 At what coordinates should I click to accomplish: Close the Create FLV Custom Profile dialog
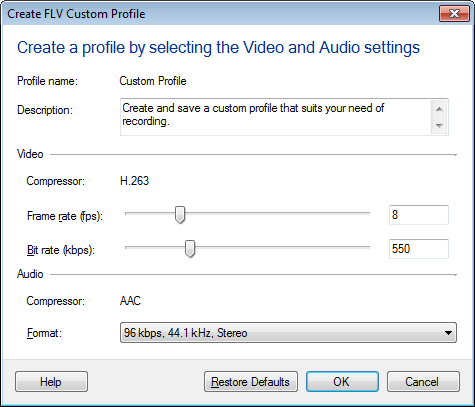click(454, 13)
